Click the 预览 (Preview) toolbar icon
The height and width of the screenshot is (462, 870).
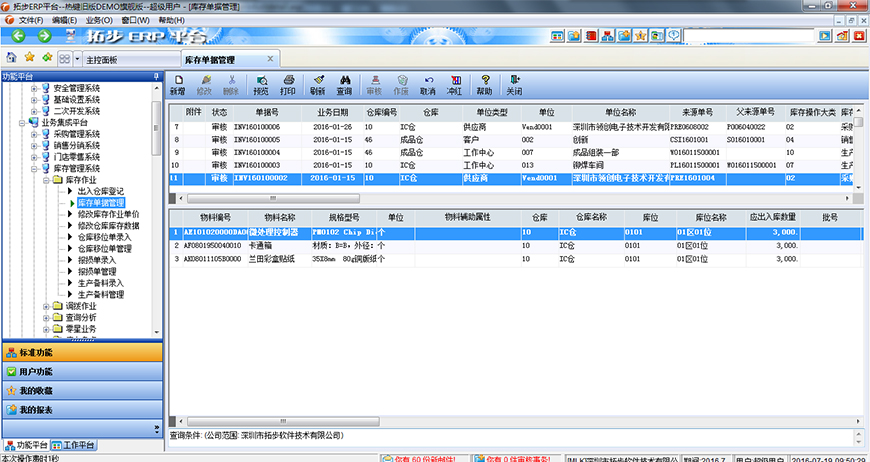(261, 84)
